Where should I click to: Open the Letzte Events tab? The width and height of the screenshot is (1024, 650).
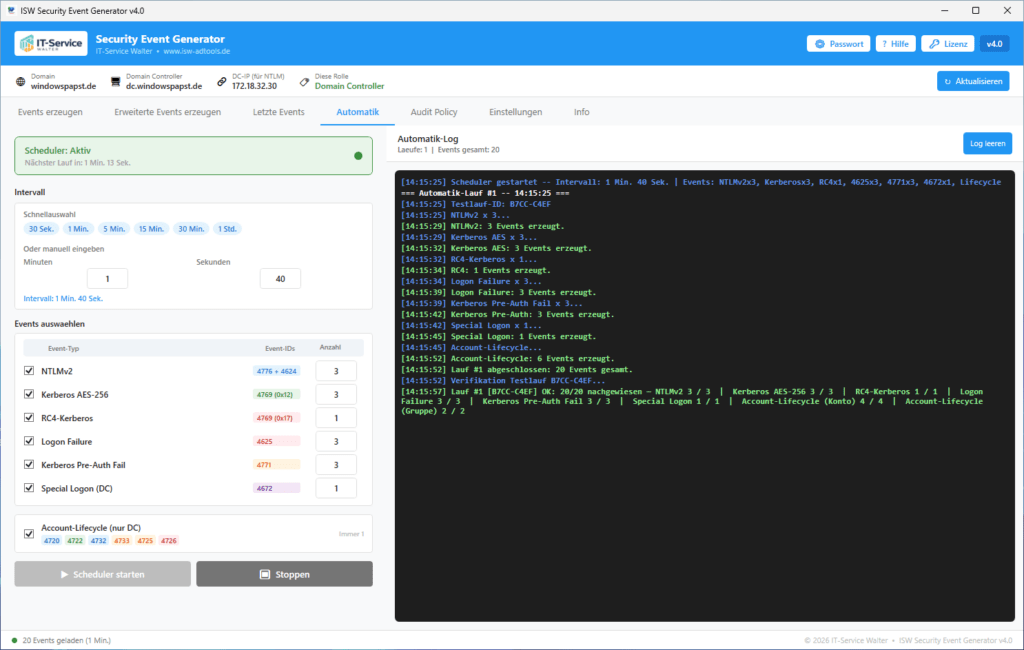(x=278, y=112)
